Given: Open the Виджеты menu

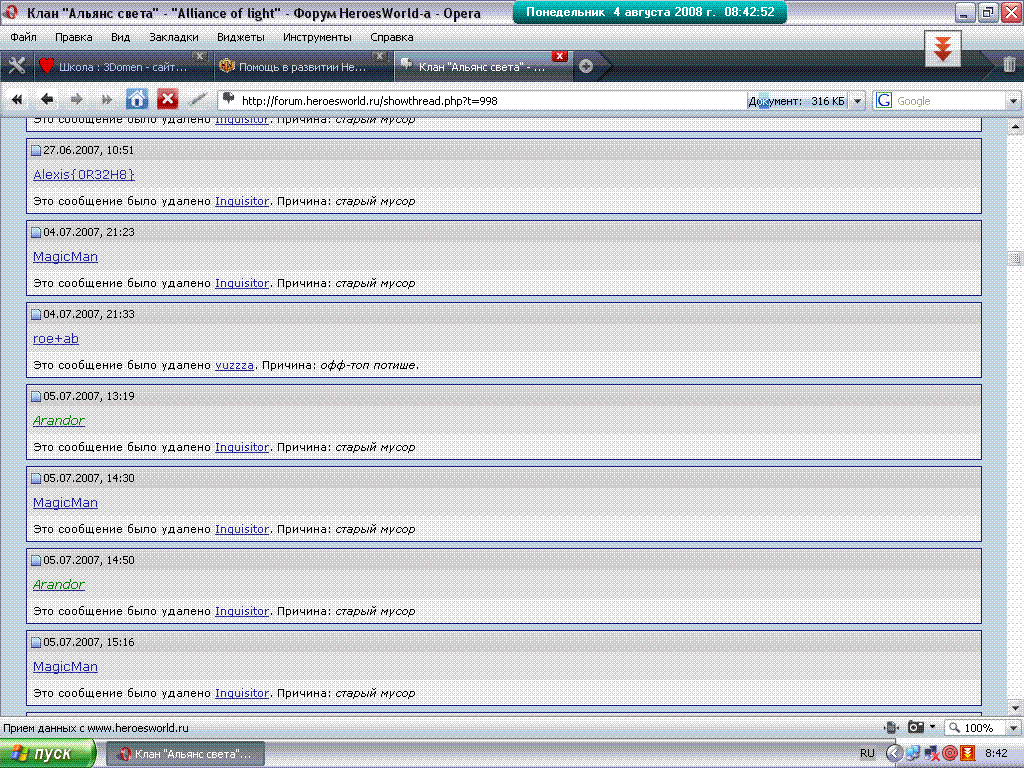Looking at the screenshot, I should pos(240,37).
